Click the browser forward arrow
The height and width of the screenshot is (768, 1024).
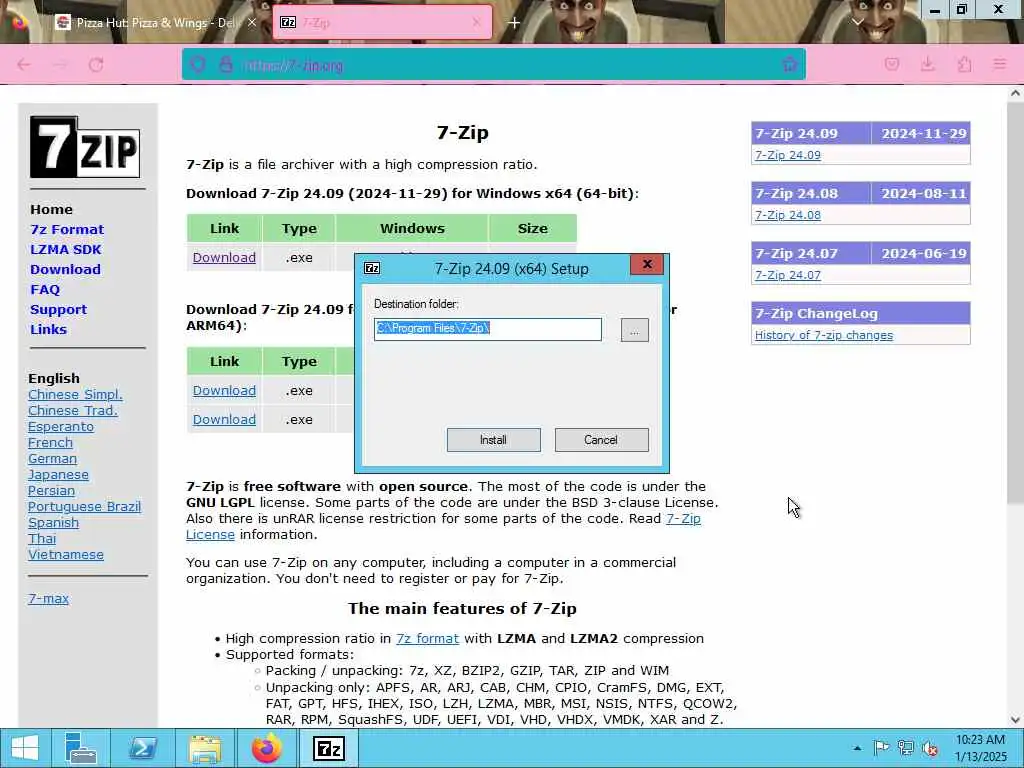click(x=60, y=65)
